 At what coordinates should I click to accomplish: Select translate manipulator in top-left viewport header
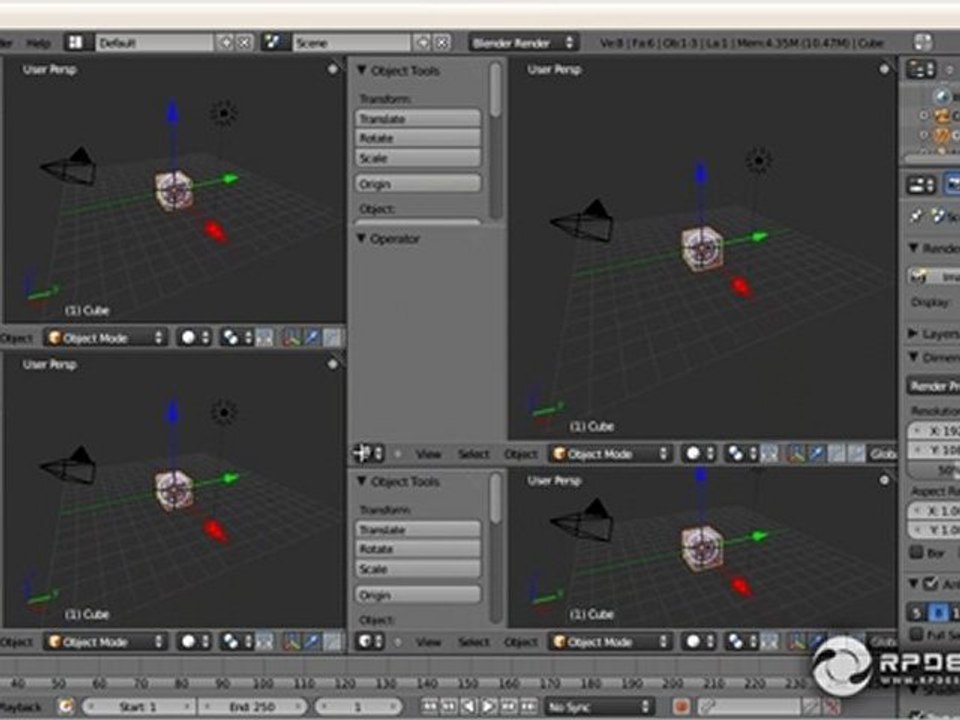[311, 337]
